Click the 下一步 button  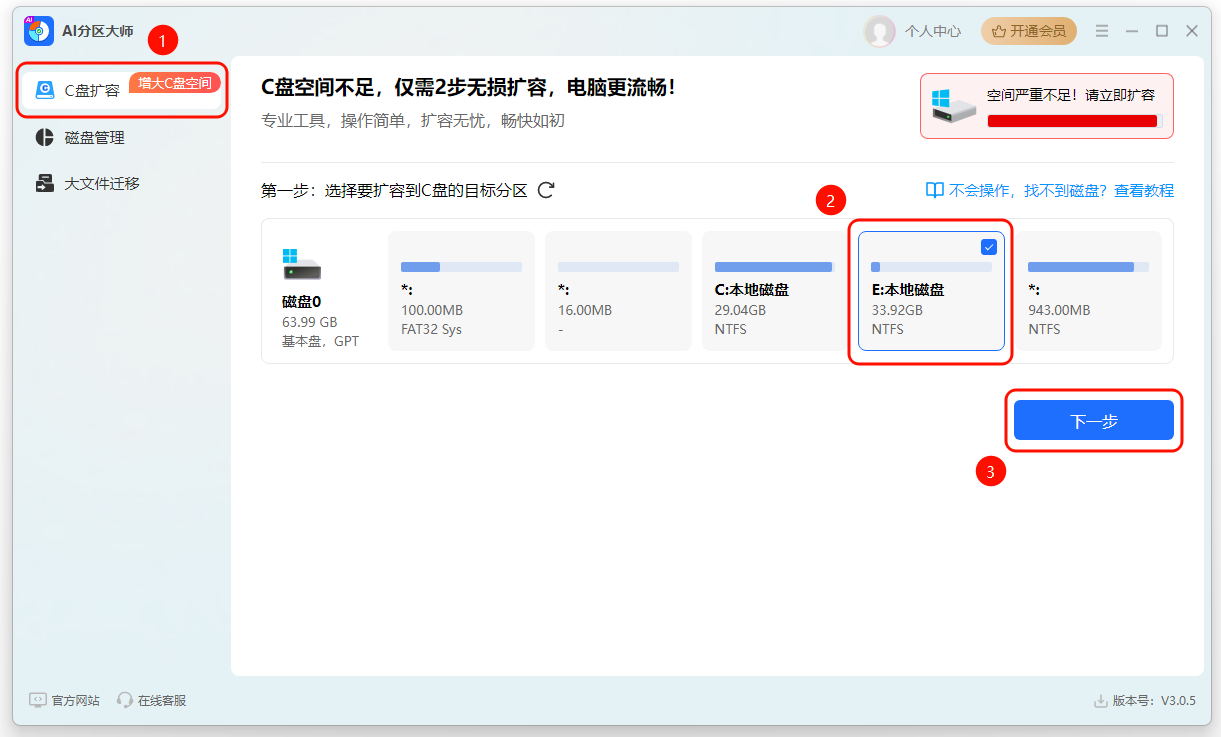(1093, 421)
